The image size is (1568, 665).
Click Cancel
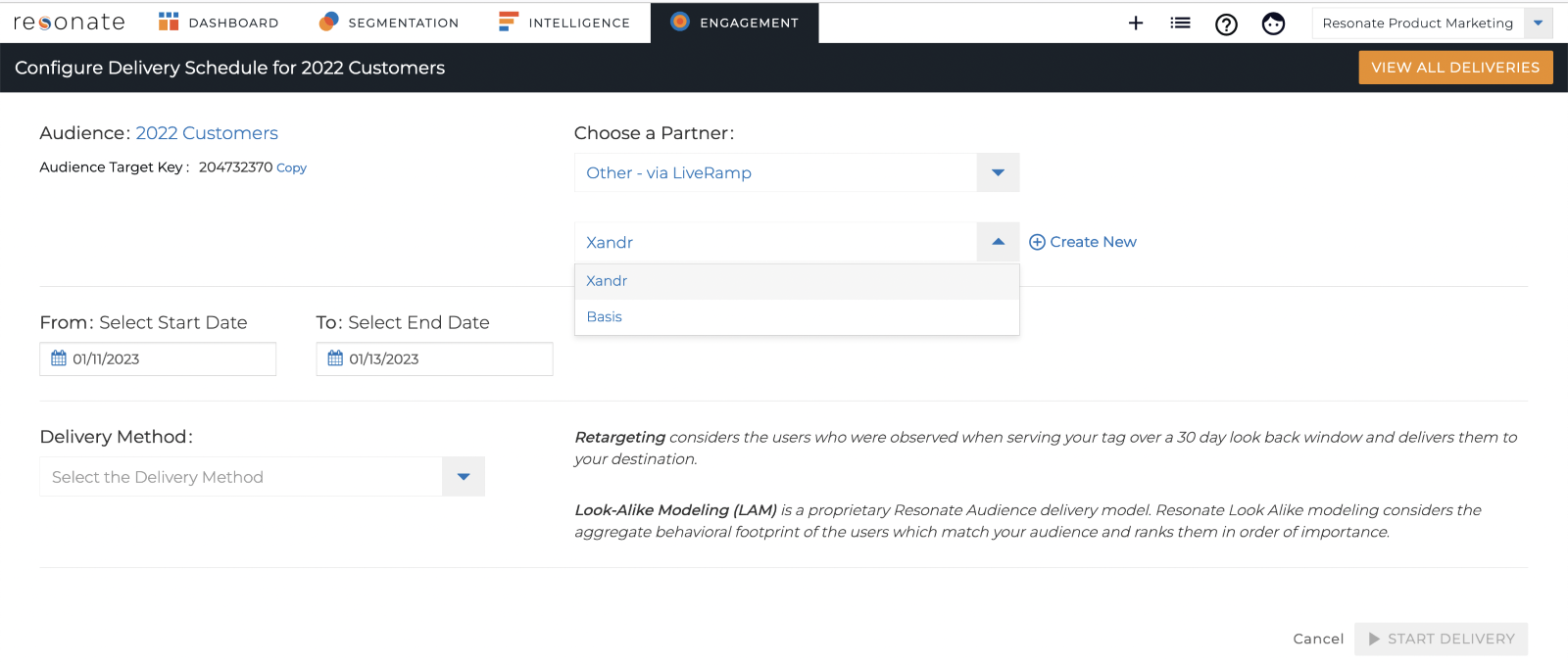tap(1318, 639)
